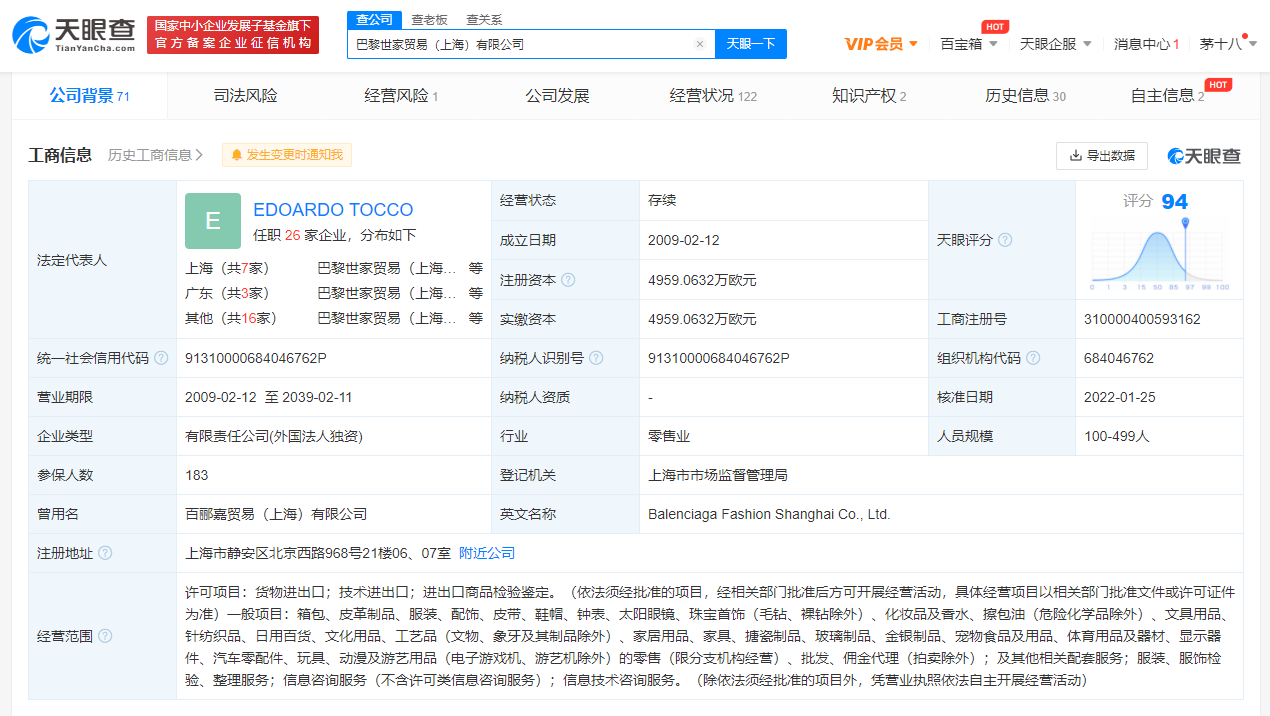
Task: Open the EDOARDO TOCCO profile link
Action: (x=333, y=210)
